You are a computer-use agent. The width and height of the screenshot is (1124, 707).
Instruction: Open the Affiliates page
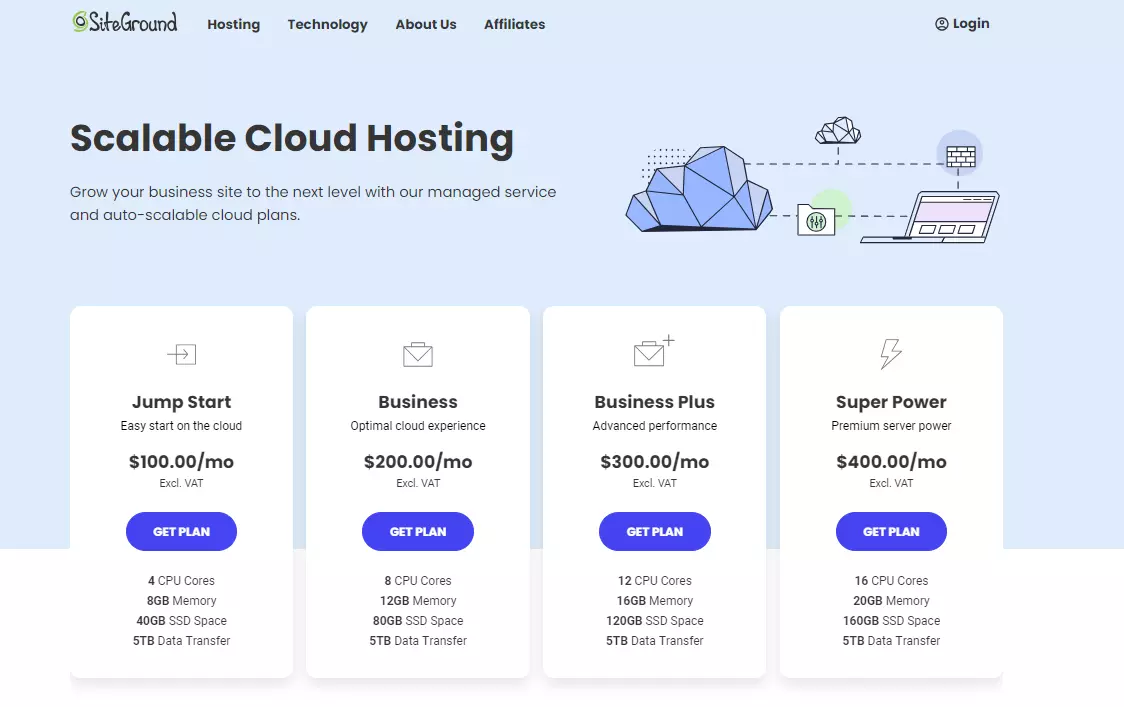514,24
